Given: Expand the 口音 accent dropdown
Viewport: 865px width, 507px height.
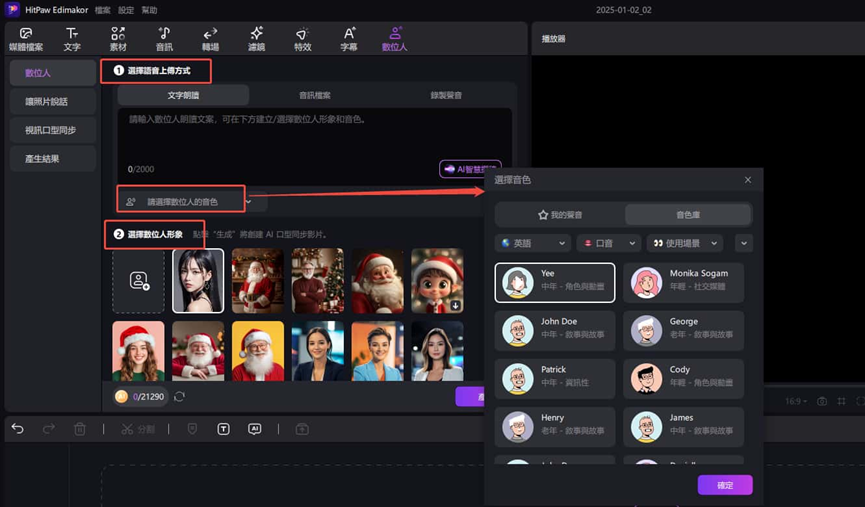Looking at the screenshot, I should click(607, 243).
